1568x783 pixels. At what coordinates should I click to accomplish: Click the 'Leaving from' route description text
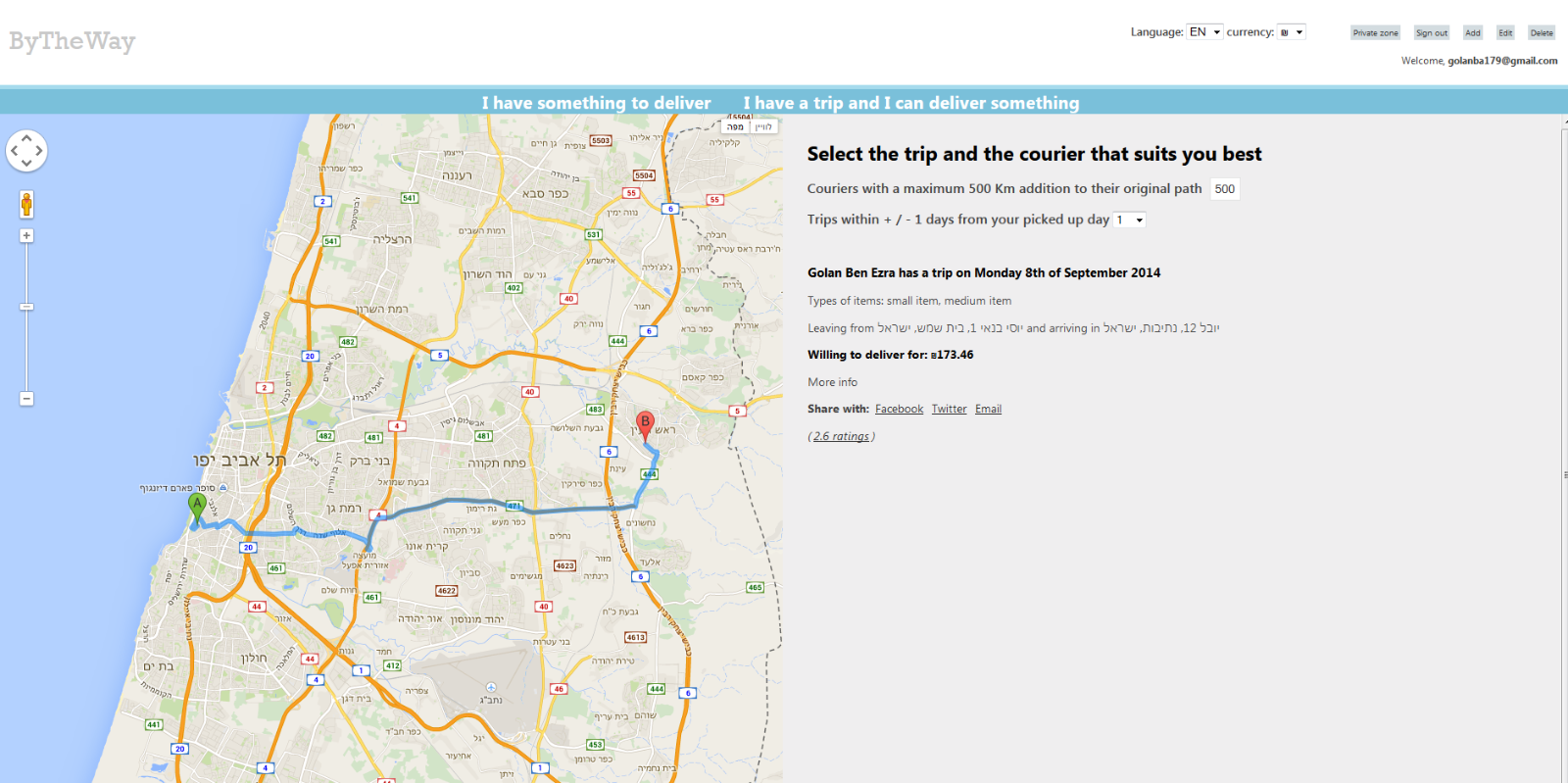[x=1013, y=328]
